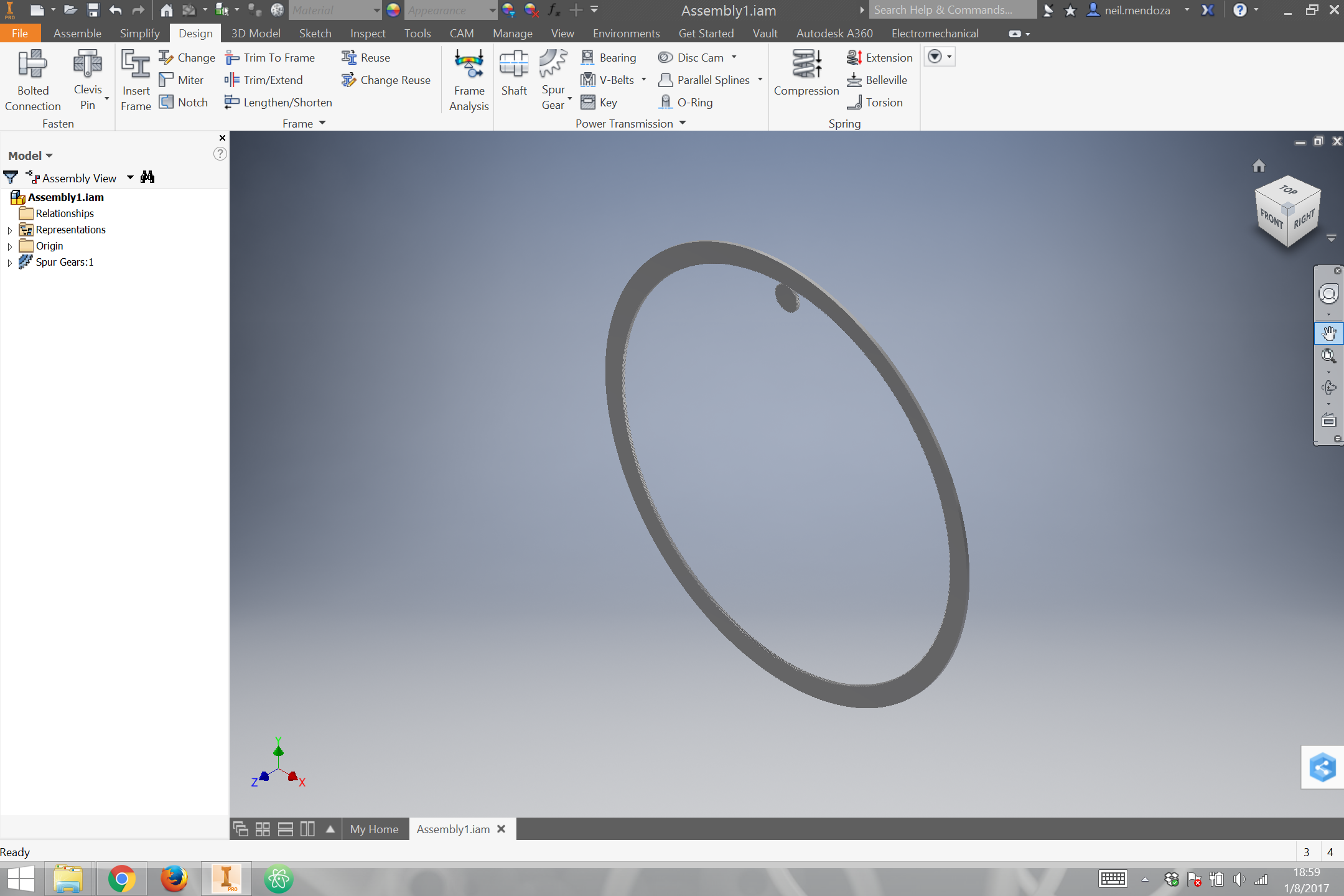Click the ViewCube FRONT face
This screenshot has width=1344, height=896.
point(1271,218)
